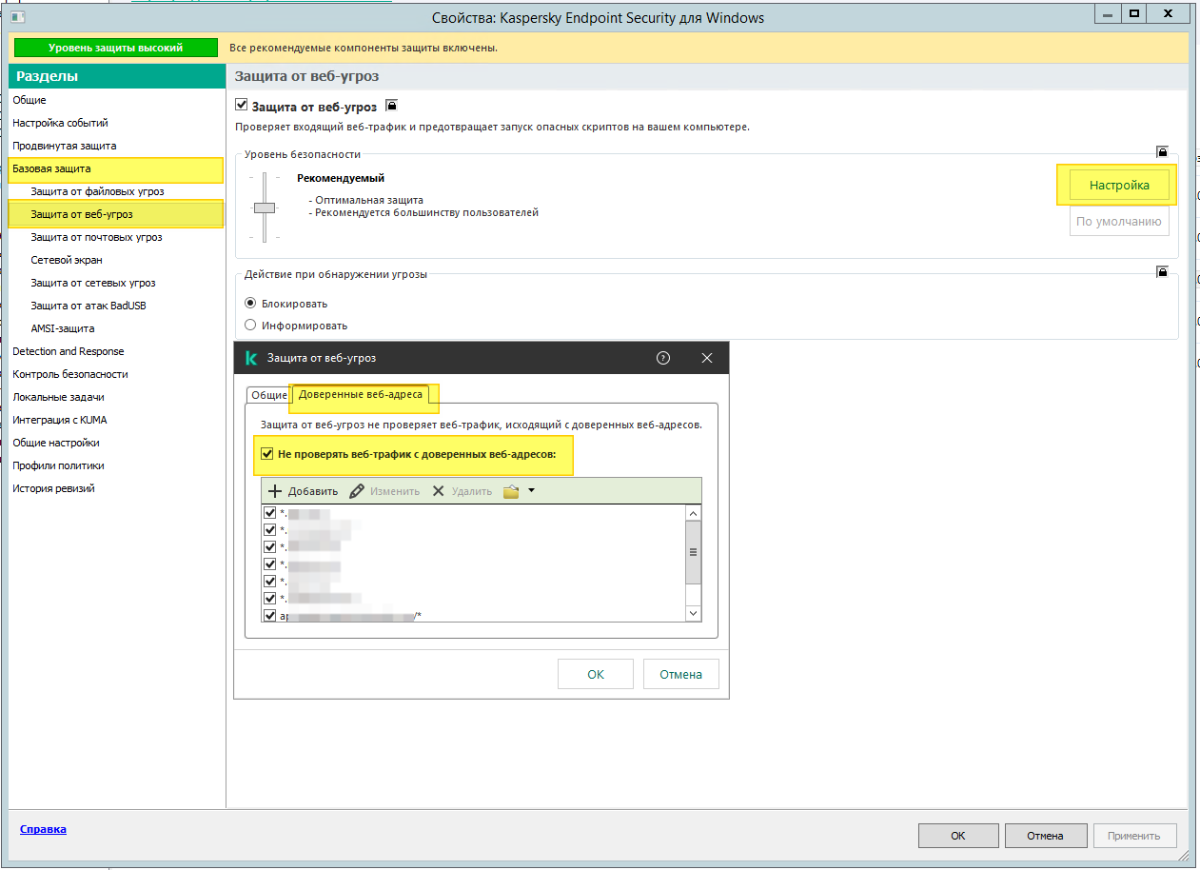Toggle the lock icon for Уровень безопасности section
This screenshot has width=1200, height=870.
point(1162,153)
